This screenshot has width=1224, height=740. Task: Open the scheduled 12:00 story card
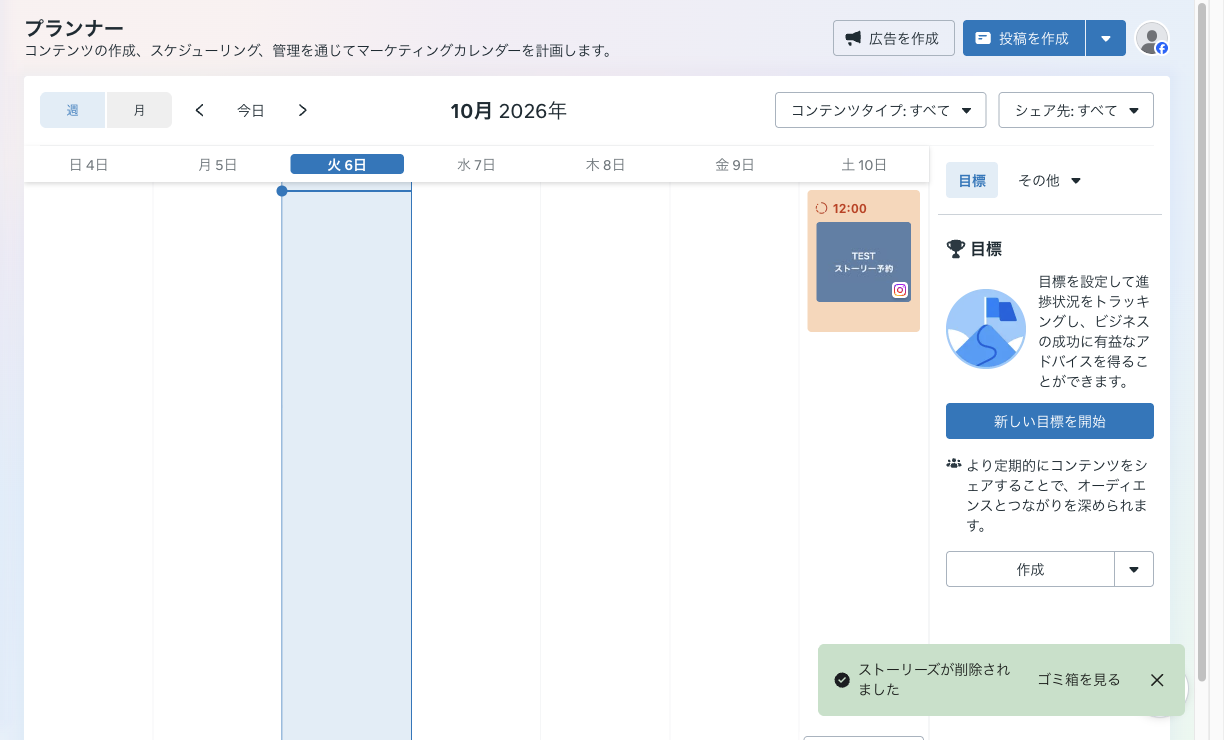tap(864, 261)
